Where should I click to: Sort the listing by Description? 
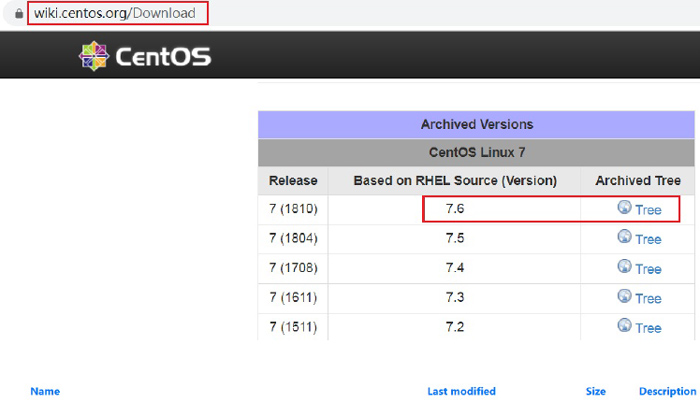click(667, 391)
